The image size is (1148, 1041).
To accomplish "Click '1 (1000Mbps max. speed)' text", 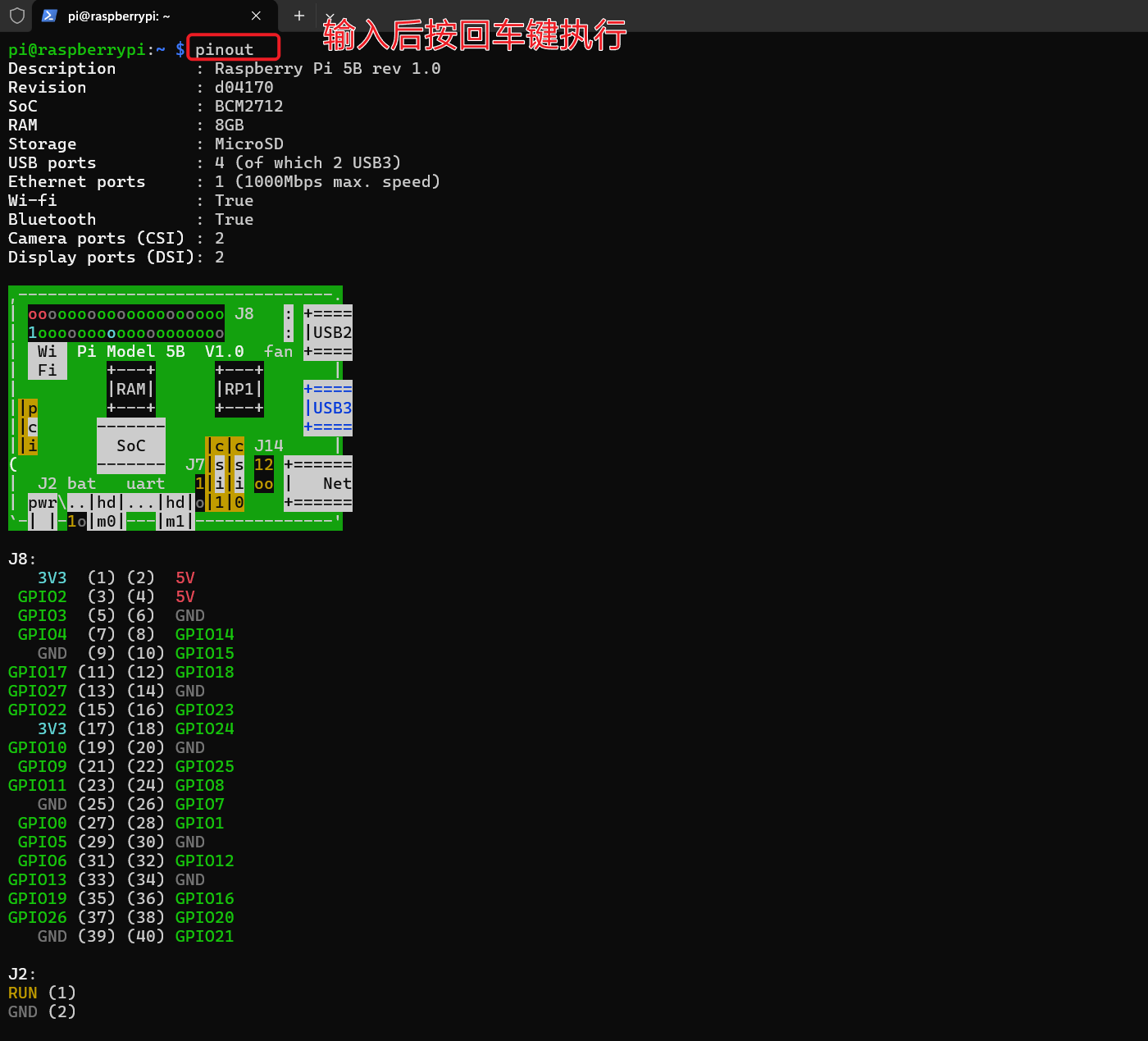I will point(327,182).
